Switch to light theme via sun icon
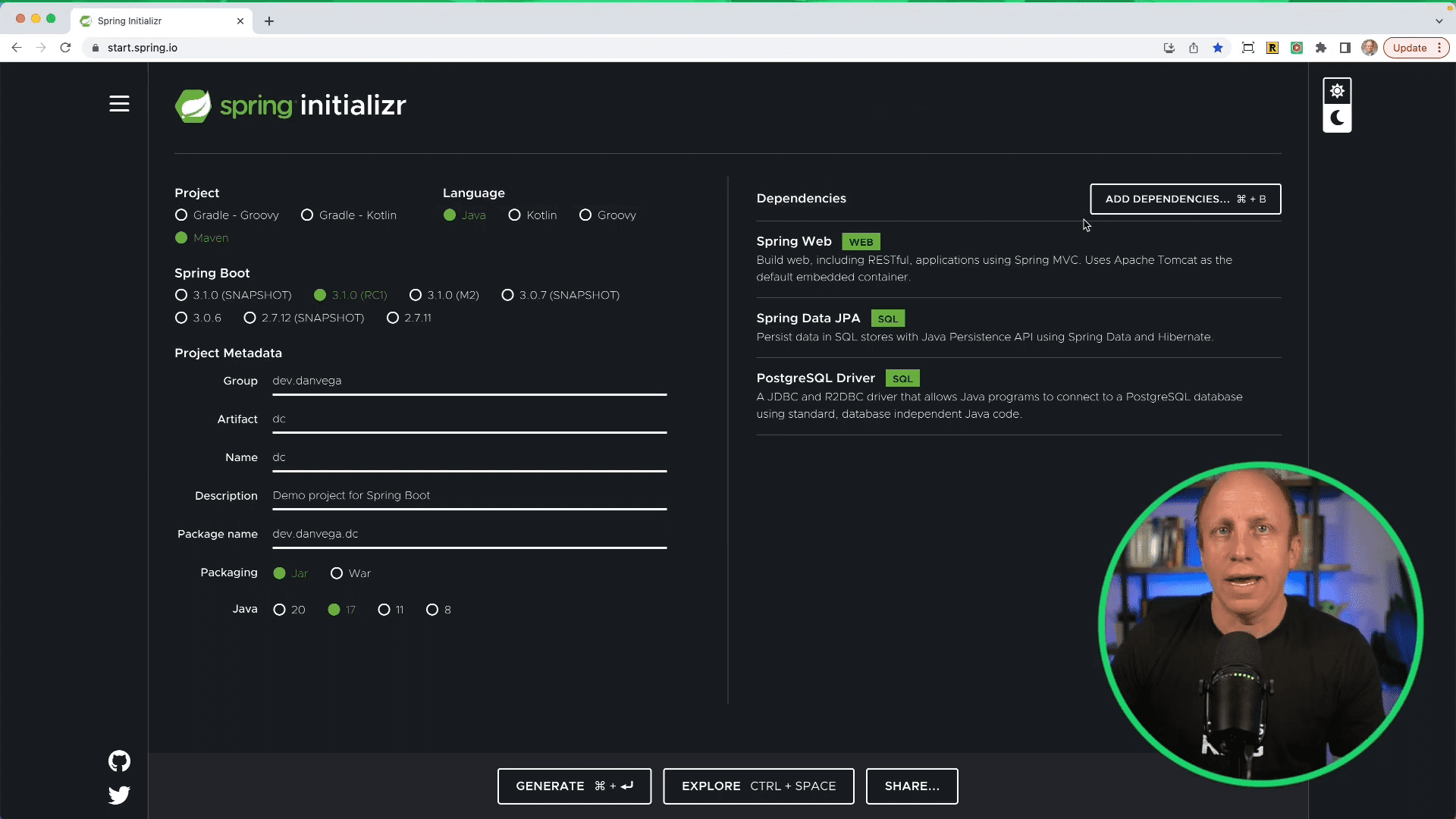Image resolution: width=1456 pixels, height=819 pixels. point(1337,90)
